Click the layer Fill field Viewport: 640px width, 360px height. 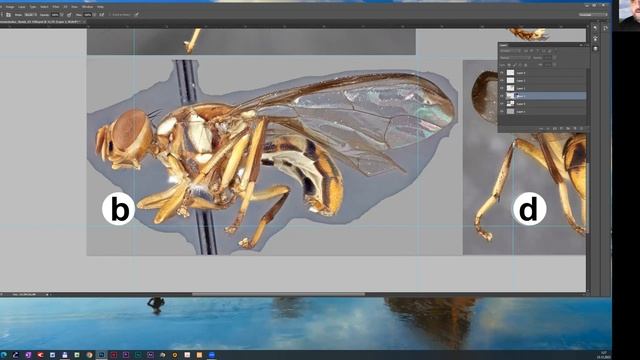pos(548,65)
